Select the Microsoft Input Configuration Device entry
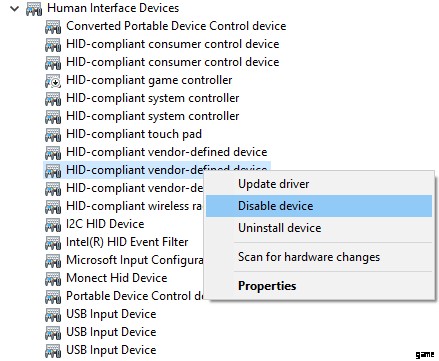Image resolution: width=439 pixels, height=361 pixels. click(134, 260)
